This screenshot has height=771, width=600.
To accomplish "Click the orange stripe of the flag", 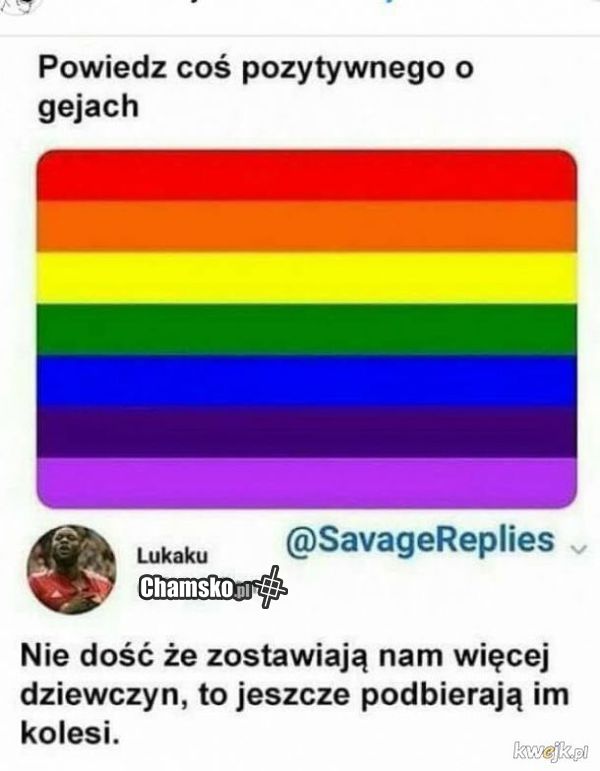I will pyautogui.click(x=307, y=227).
